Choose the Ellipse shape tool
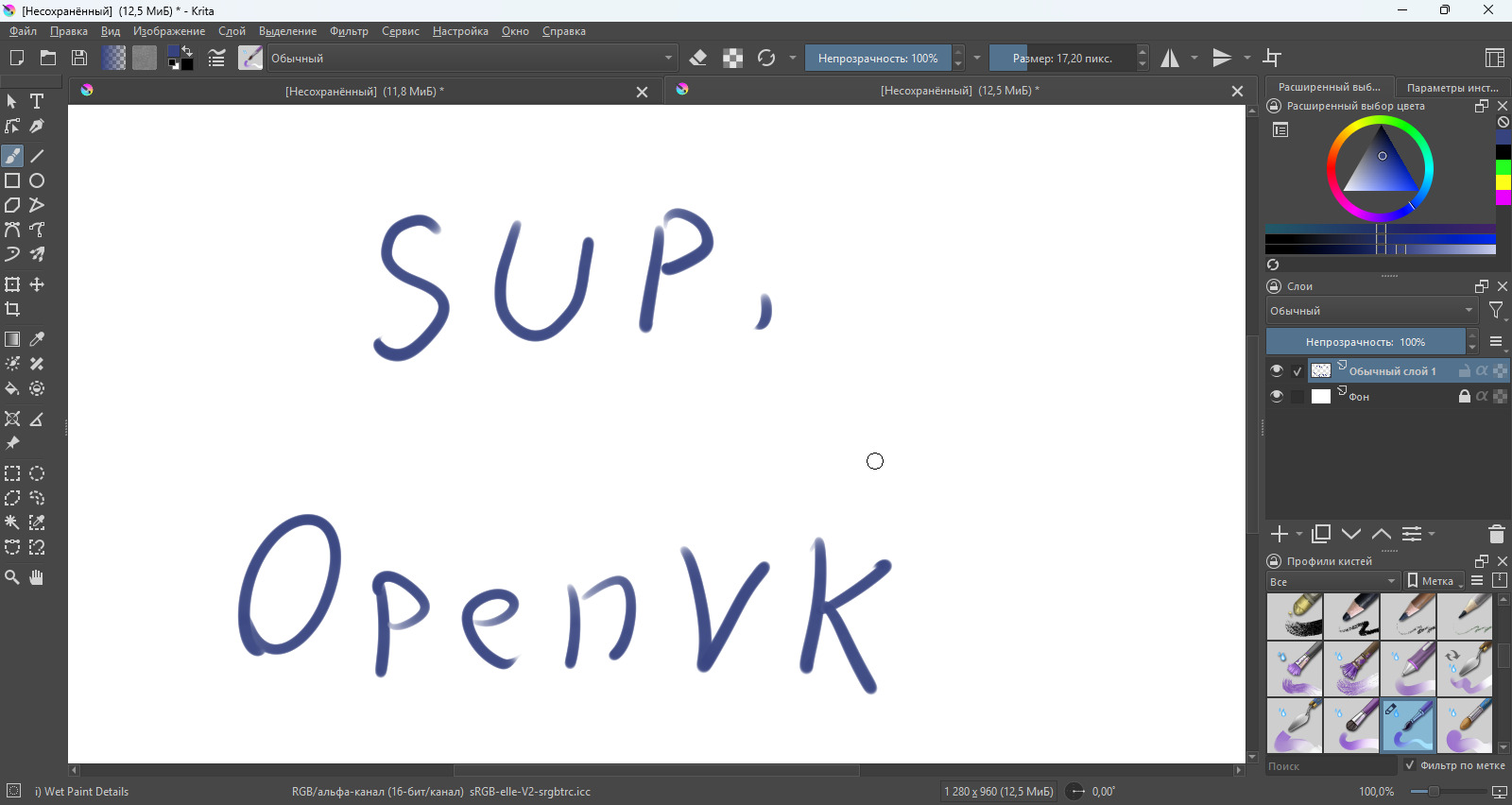The image size is (1512, 805). (37, 180)
